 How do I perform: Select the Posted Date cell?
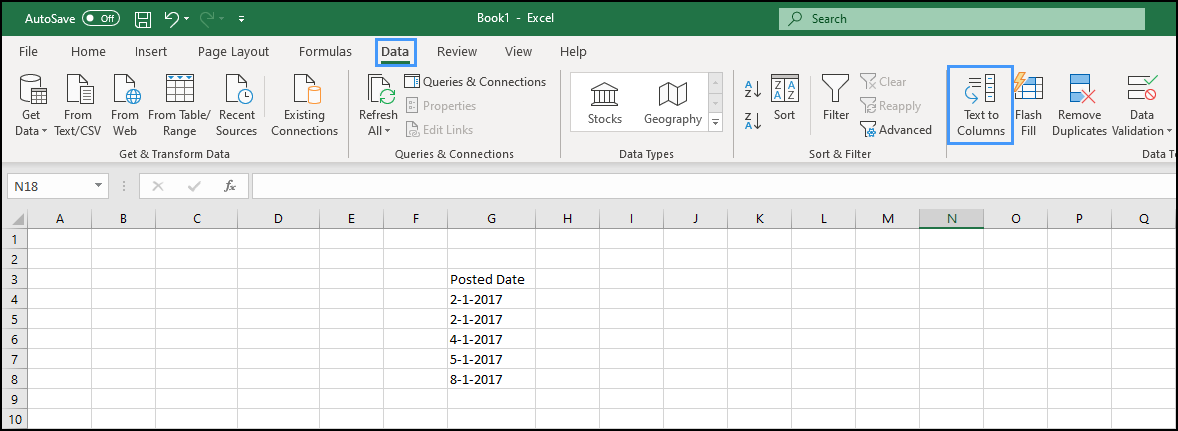pyautogui.click(x=491, y=279)
